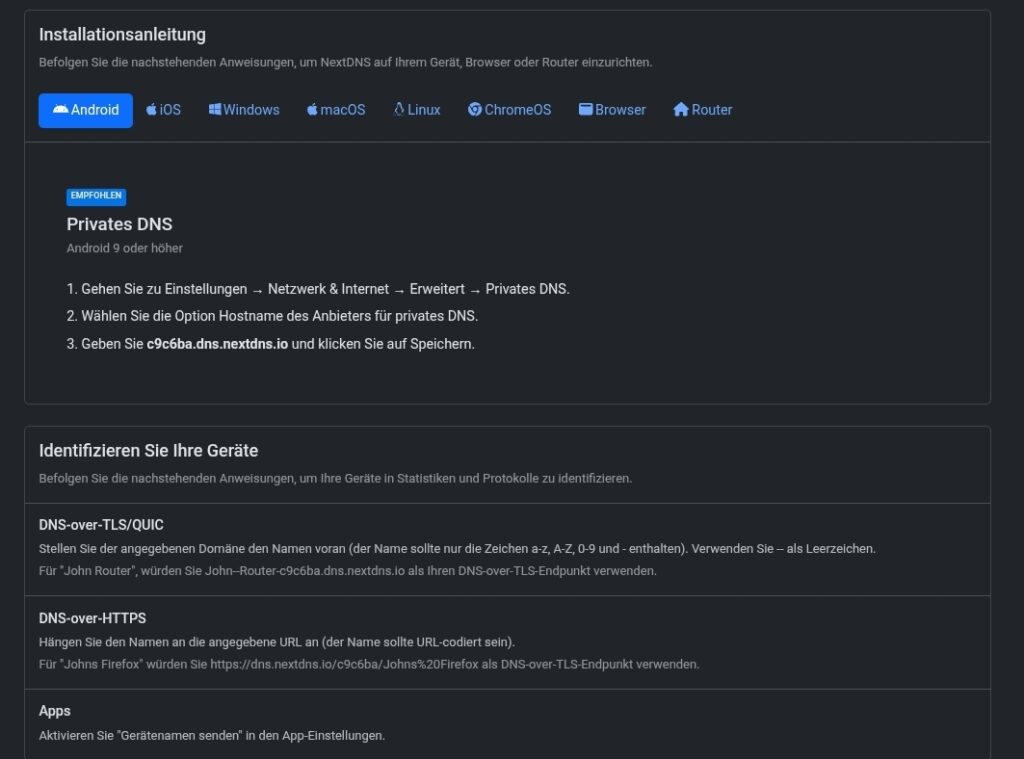This screenshot has height=759, width=1024.
Task: Click the Browser window icon
Action: 586,110
